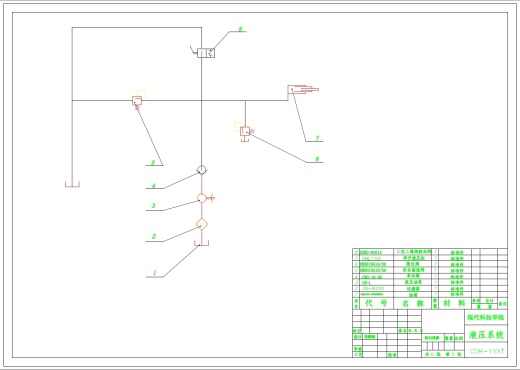Click the parts list code CHL1100

tap(371, 258)
